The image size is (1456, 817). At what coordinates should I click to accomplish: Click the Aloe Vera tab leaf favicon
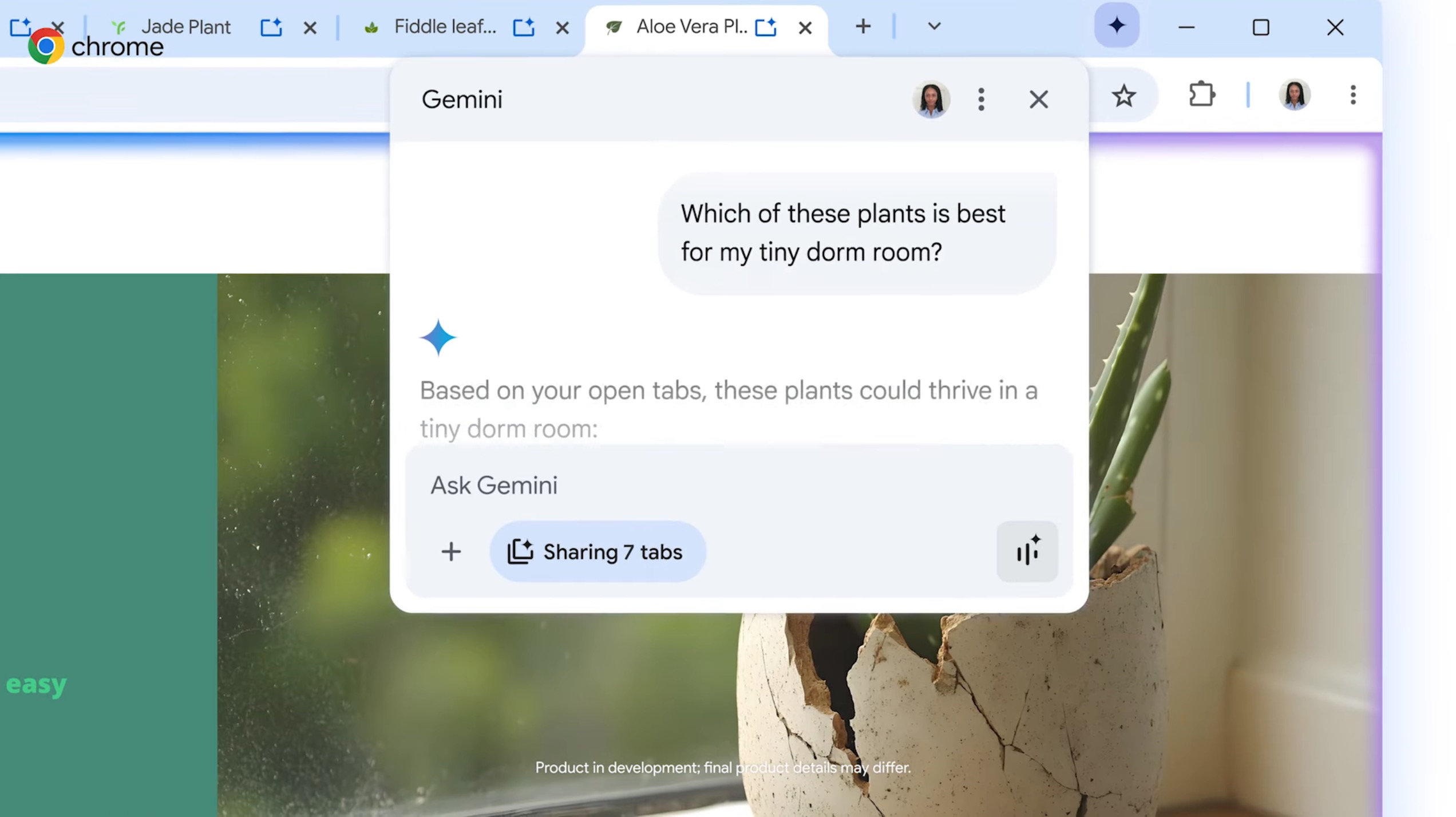(614, 27)
